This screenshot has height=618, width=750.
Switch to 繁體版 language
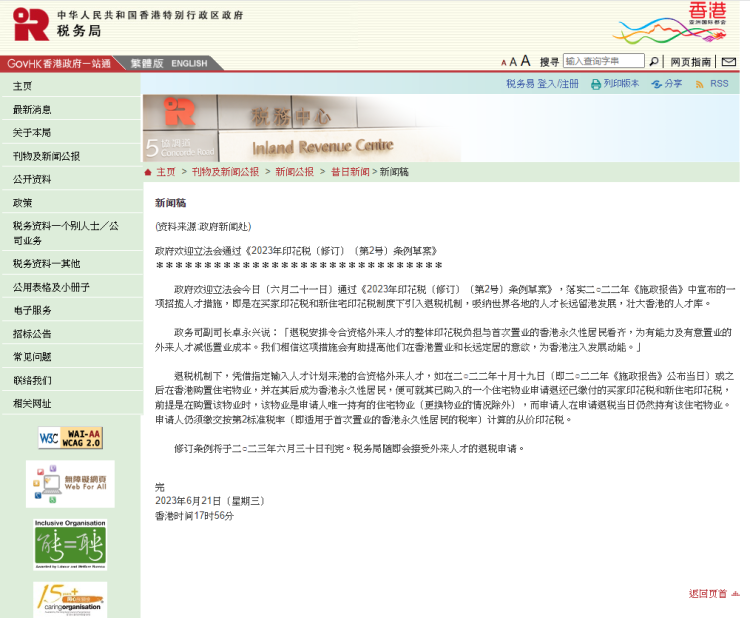tap(147, 63)
